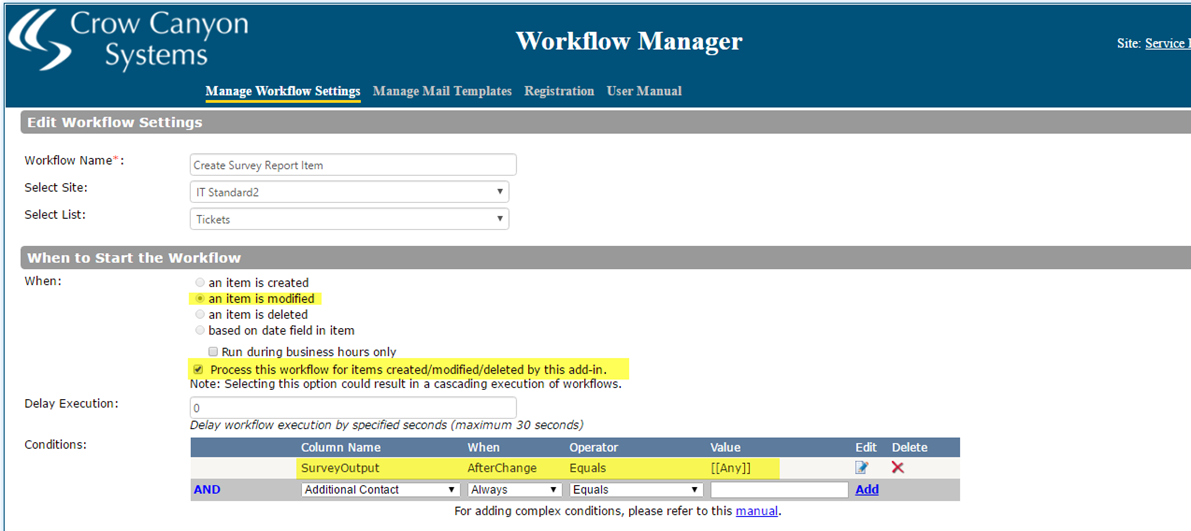This screenshot has height=531, width=1191.
Task: Select the 'based on date field in item' option
Action: [x=201, y=330]
